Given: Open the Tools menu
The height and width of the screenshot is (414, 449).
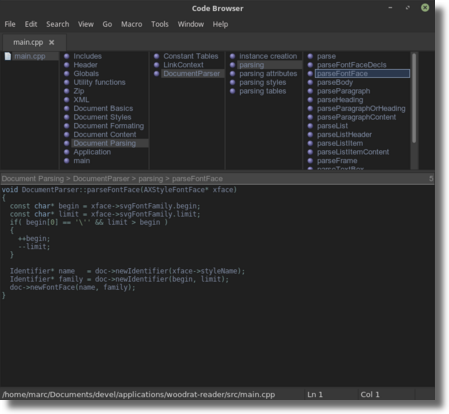Looking at the screenshot, I should [x=160, y=24].
